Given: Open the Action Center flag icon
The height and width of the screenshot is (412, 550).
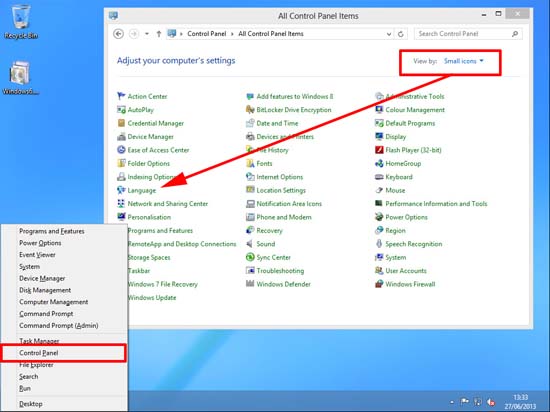Looking at the screenshot, I should pyautogui.click(x=121, y=96).
